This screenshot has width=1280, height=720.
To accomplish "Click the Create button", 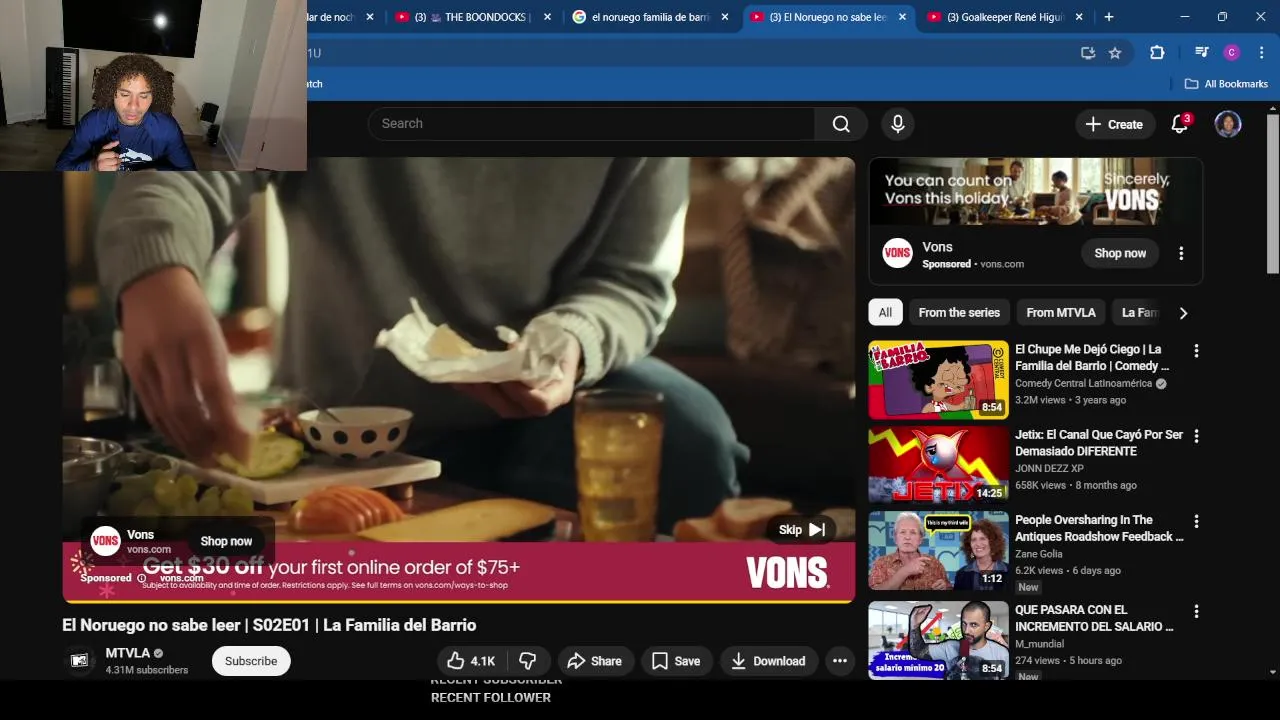I will pyautogui.click(x=1115, y=124).
